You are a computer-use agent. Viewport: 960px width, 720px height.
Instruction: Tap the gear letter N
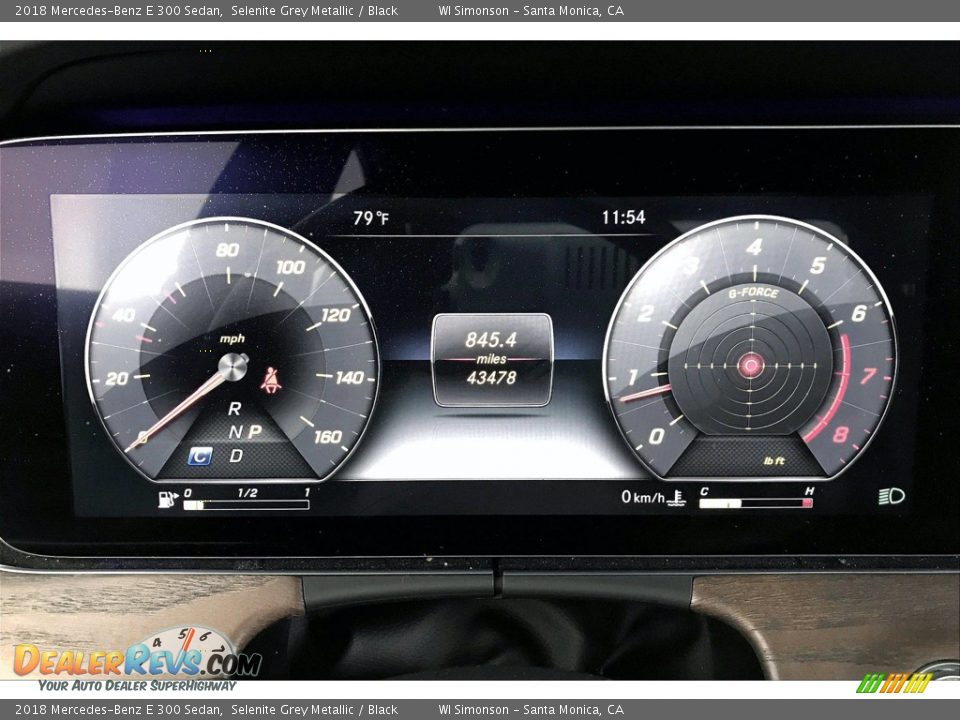235,432
